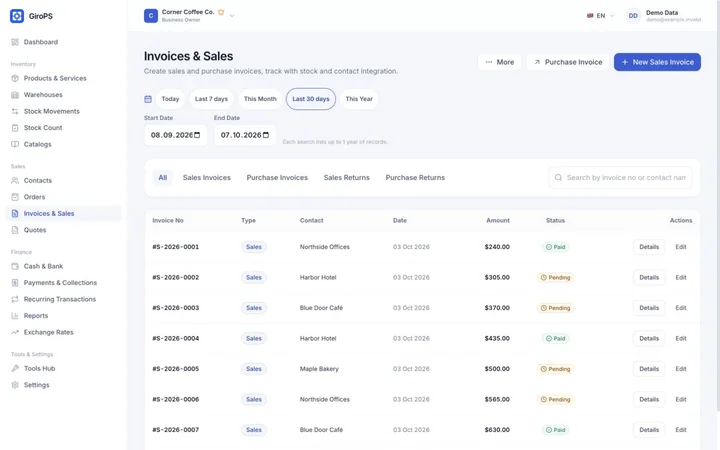Open the More actions menu
Viewport: 720px width, 450px height.
click(x=500, y=62)
